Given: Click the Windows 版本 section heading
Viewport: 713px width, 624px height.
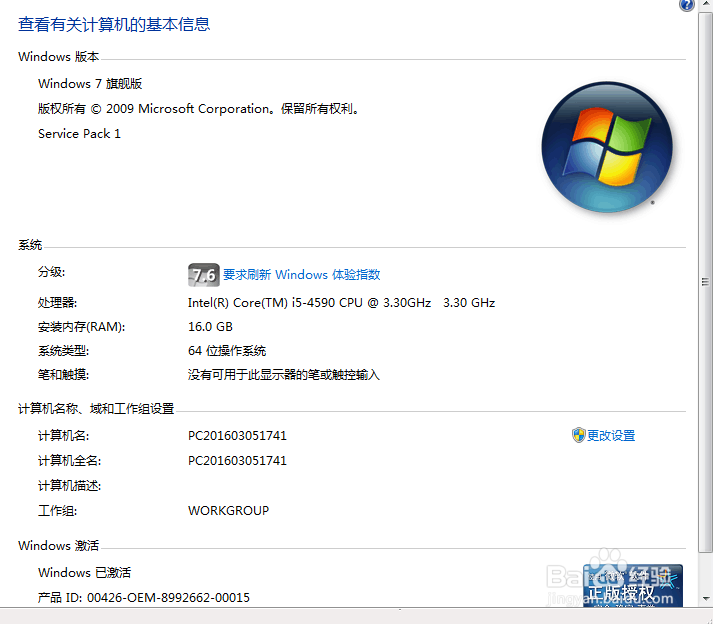Looking at the screenshot, I should point(58,57).
